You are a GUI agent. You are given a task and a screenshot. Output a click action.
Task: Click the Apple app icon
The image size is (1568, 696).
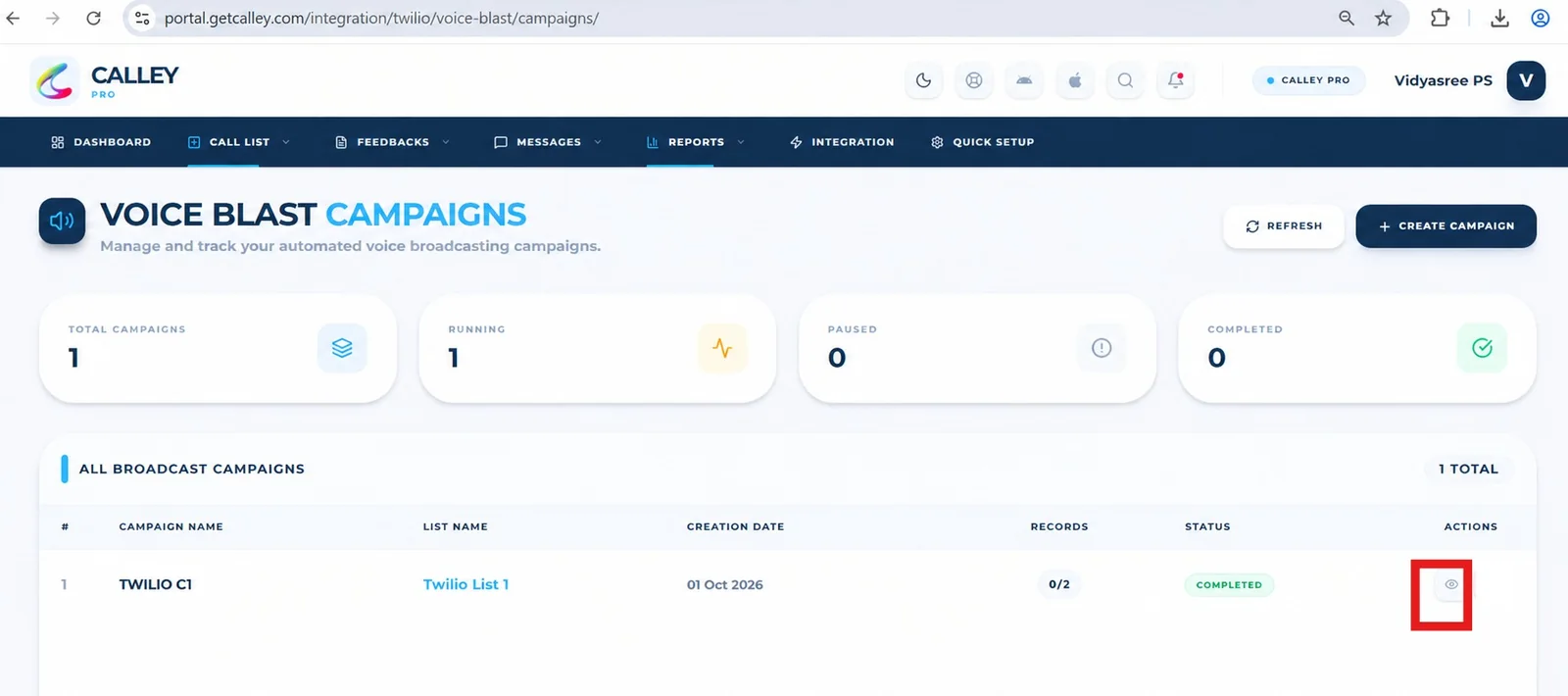[1075, 80]
